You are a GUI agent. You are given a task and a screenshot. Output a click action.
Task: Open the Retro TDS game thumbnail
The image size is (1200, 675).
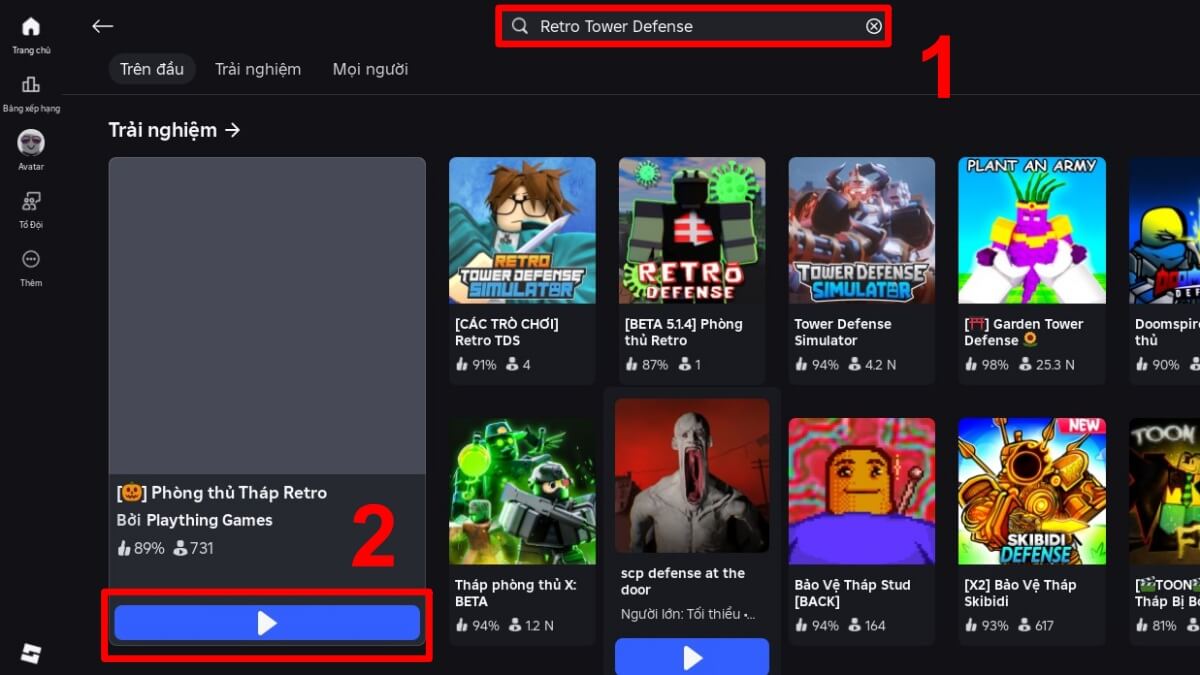[521, 230]
